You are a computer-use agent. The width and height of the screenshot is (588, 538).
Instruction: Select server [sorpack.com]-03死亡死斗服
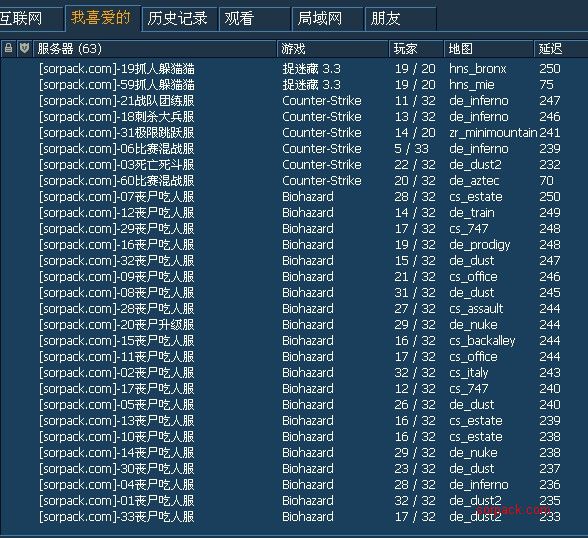(117, 165)
